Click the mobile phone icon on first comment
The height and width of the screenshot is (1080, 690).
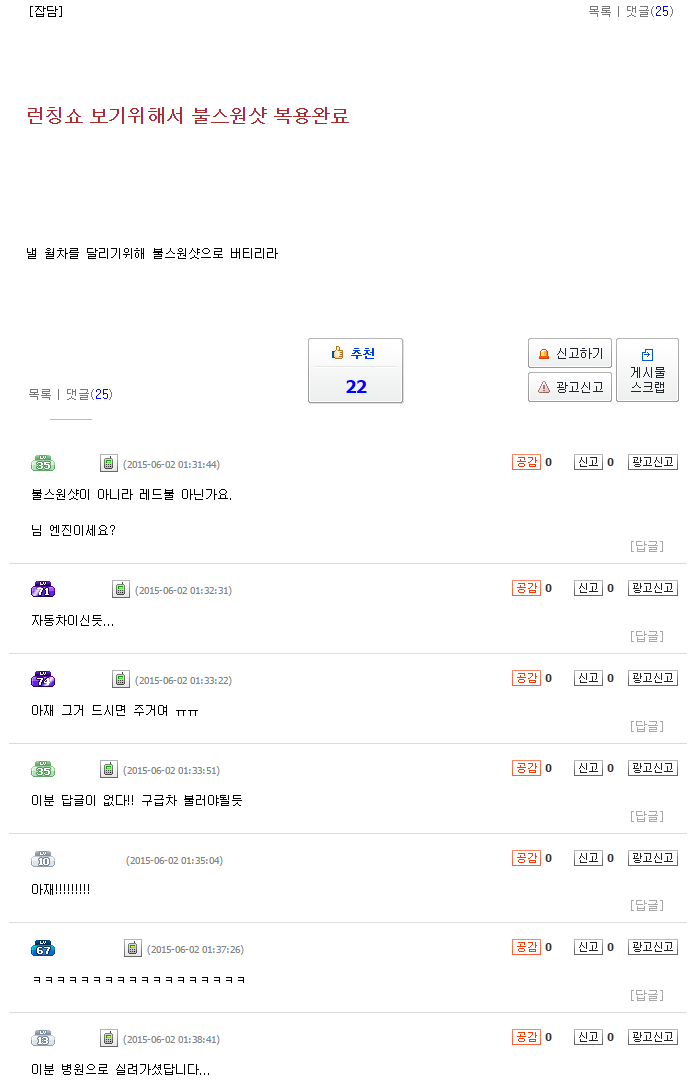pos(109,463)
